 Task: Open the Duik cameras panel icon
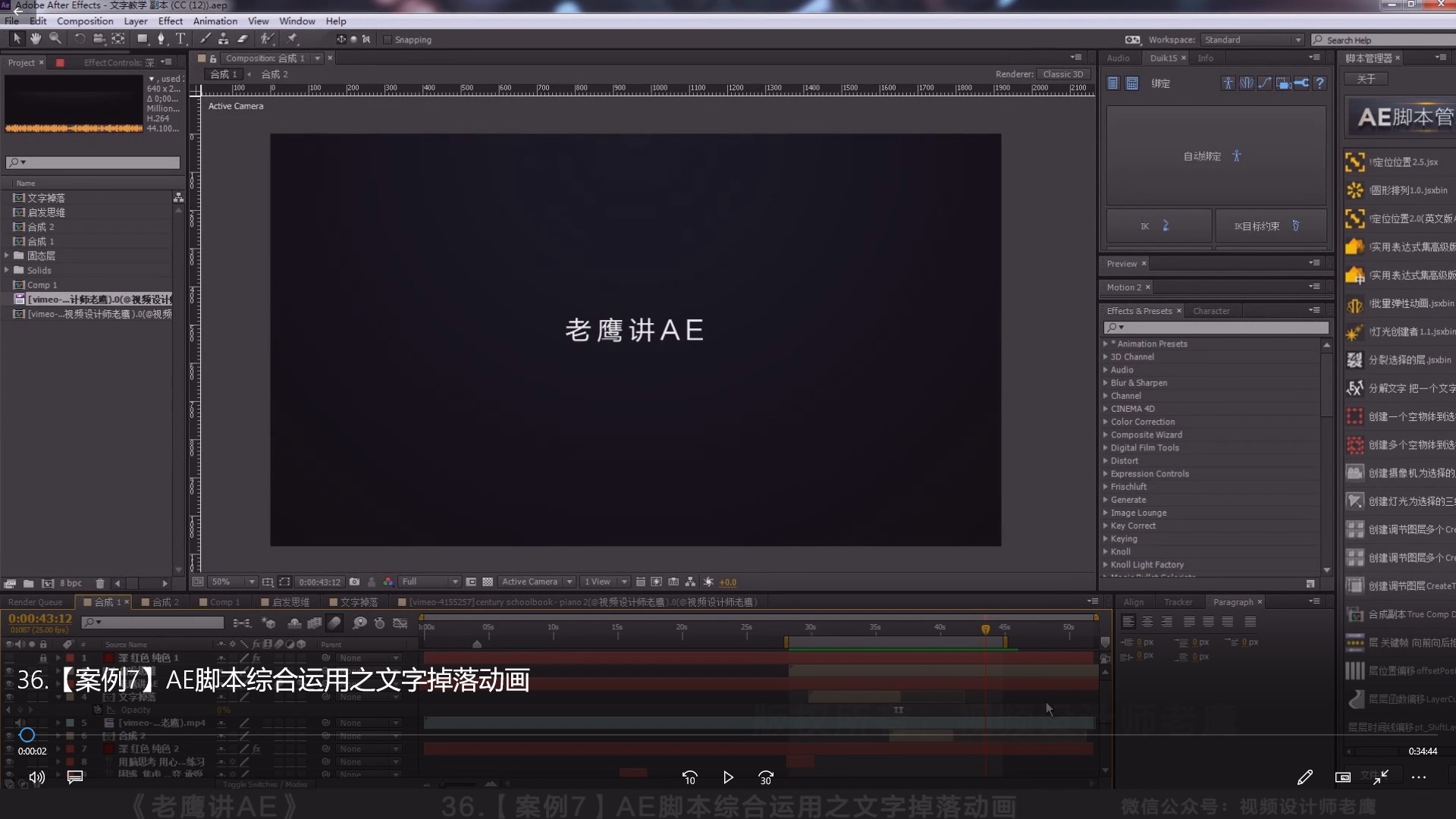(1283, 83)
